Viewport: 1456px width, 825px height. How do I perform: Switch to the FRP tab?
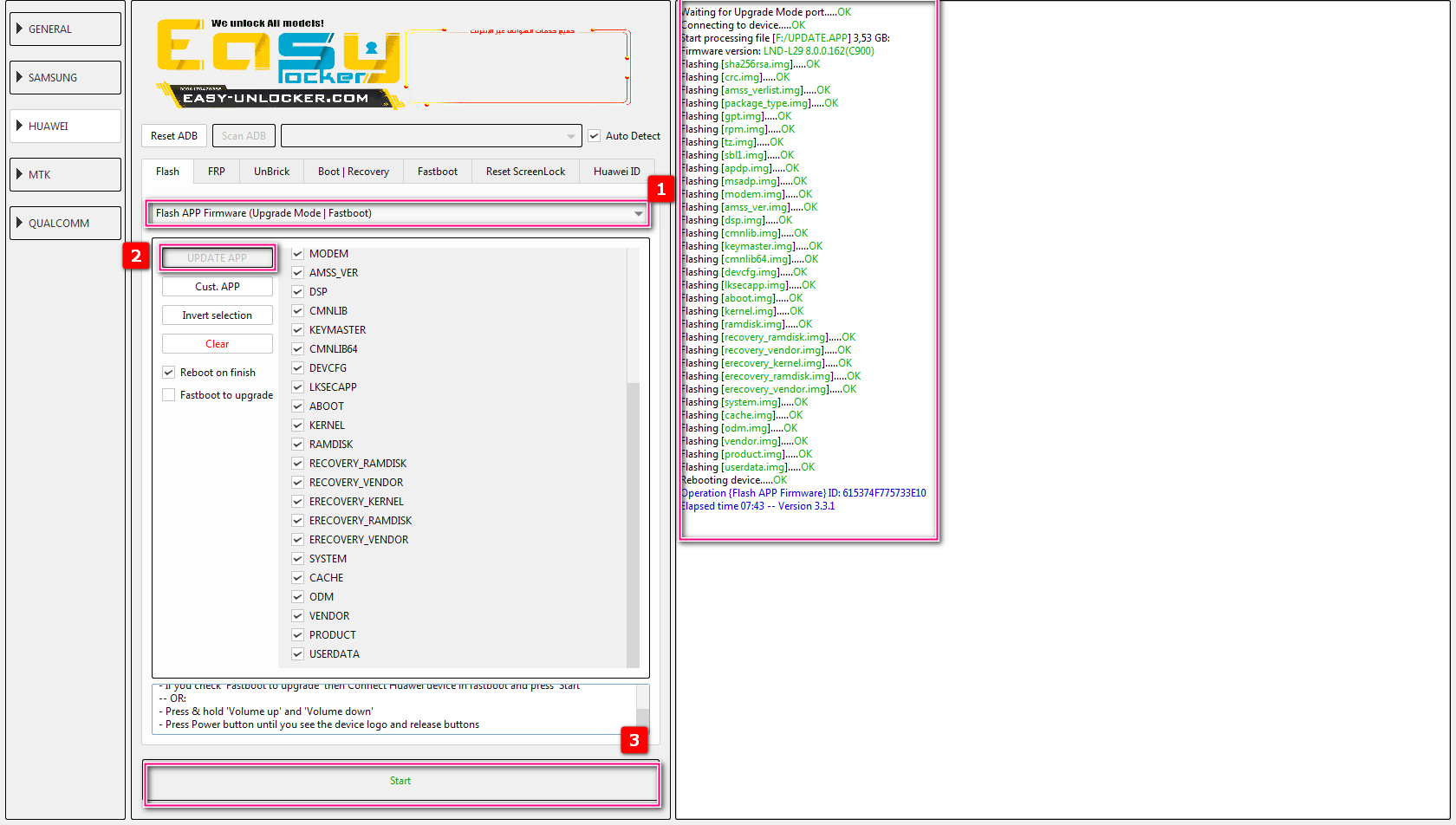pos(217,172)
